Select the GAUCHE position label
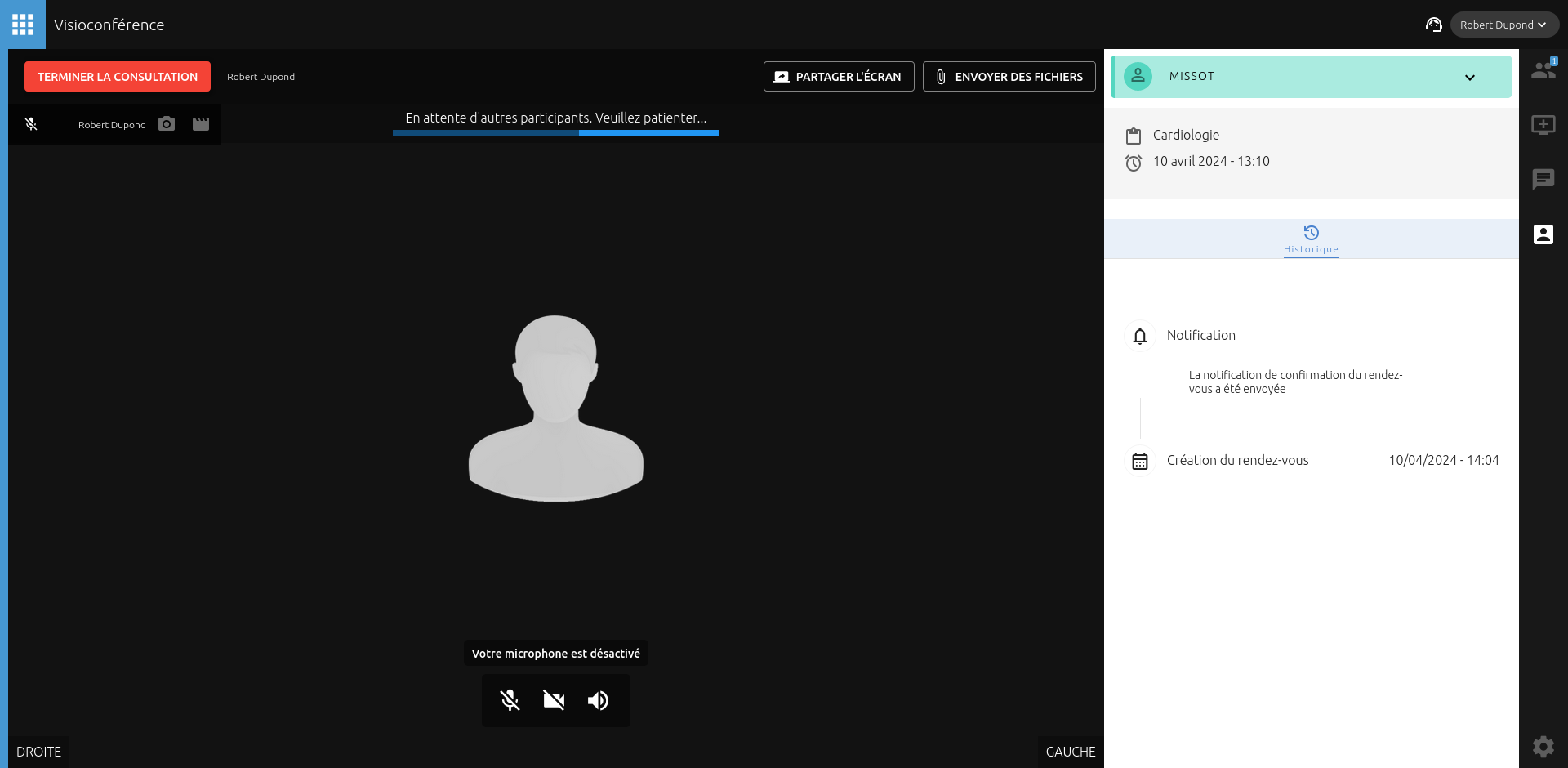This screenshot has height=768, width=1568. [1071, 752]
